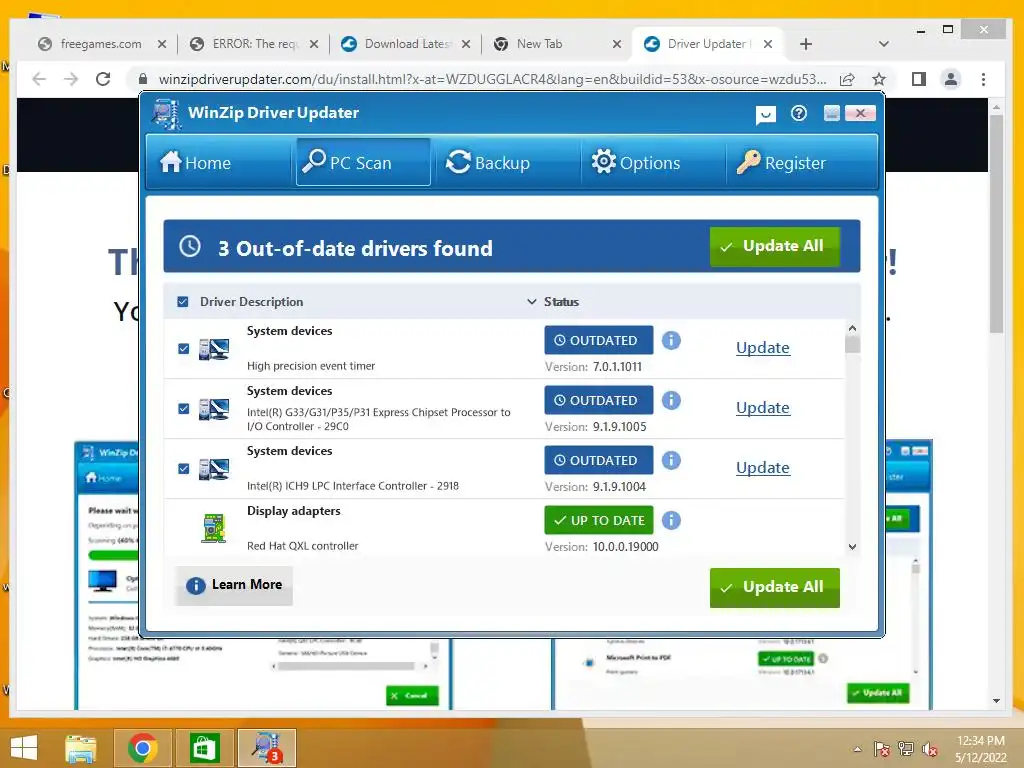Open File Explorer from the taskbar
The width and height of the screenshot is (1024, 768).
pyautogui.click(x=81, y=748)
